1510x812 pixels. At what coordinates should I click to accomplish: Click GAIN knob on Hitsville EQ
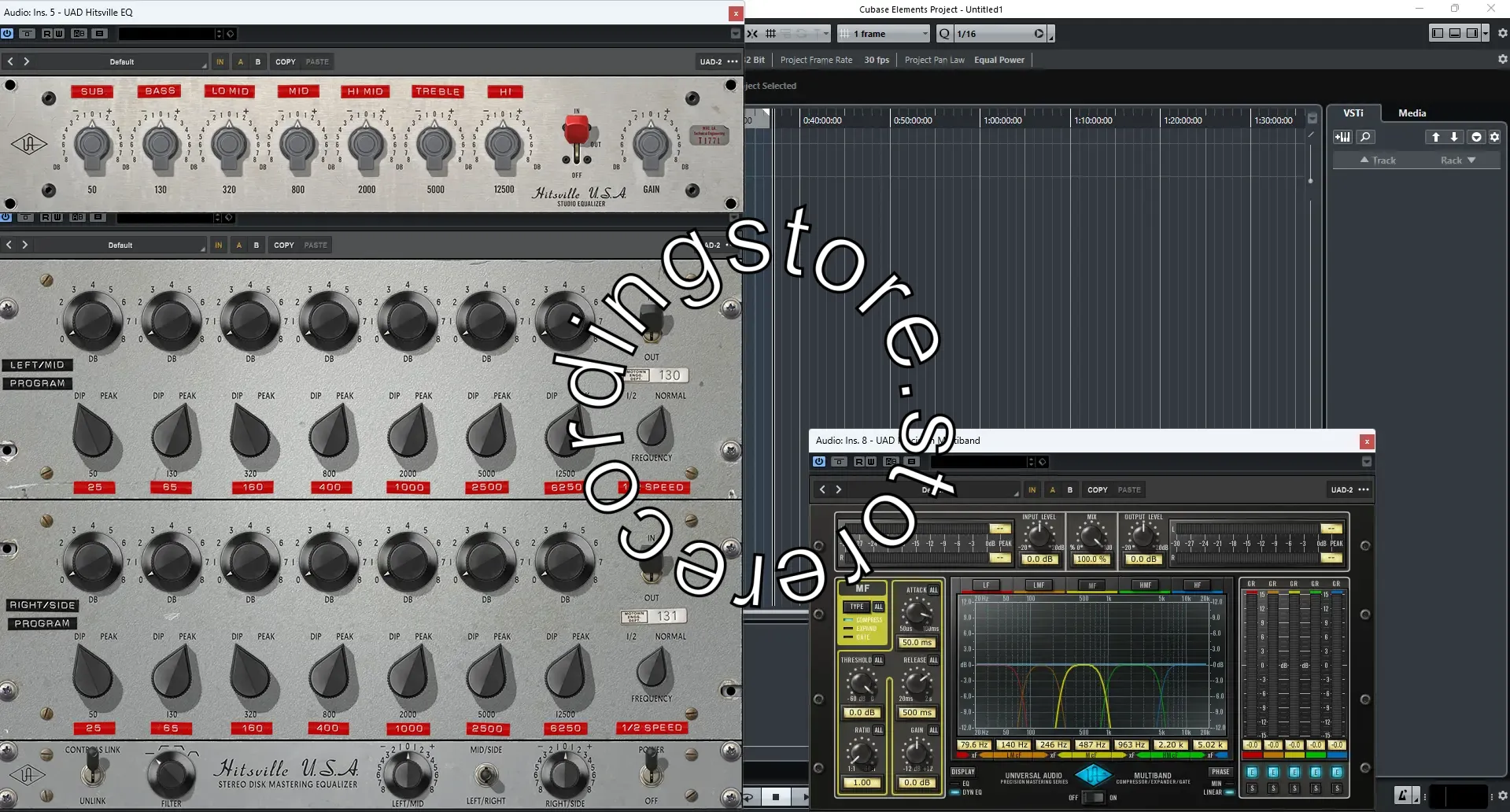(x=652, y=144)
